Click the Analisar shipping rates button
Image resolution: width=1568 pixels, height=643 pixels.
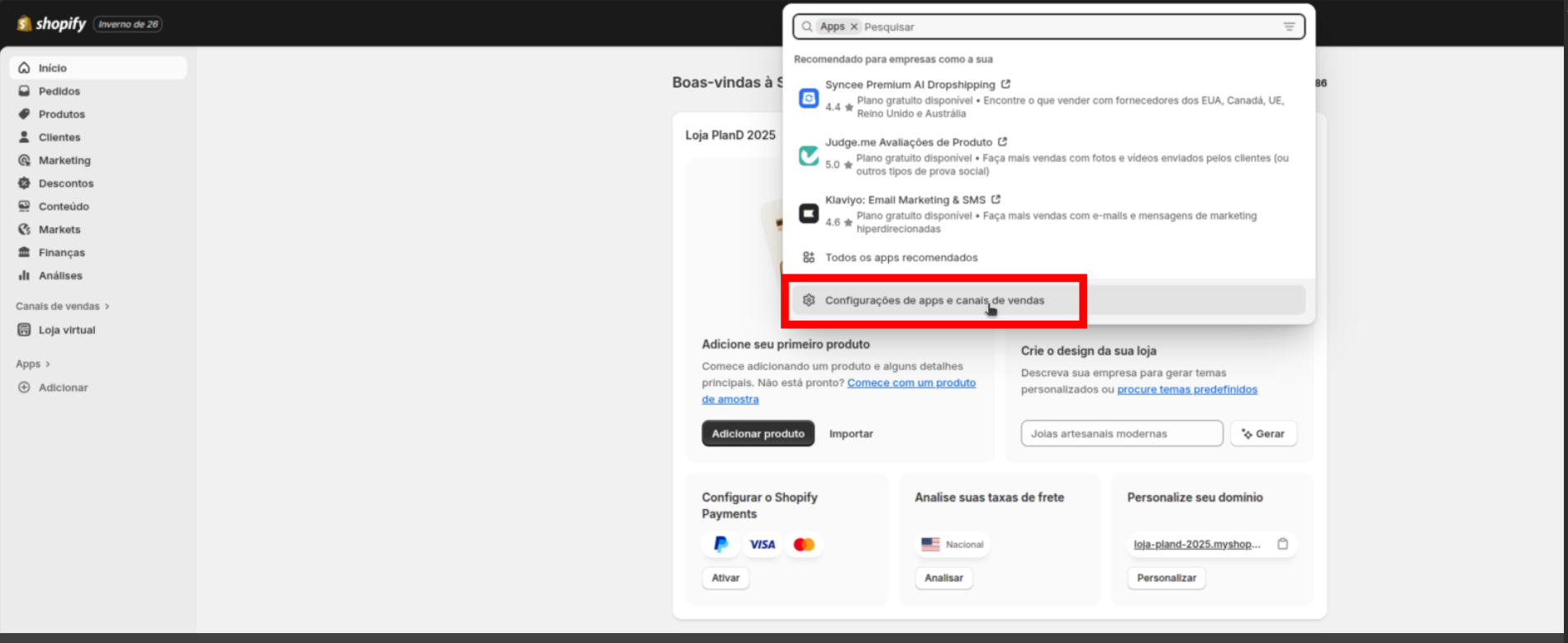943,578
